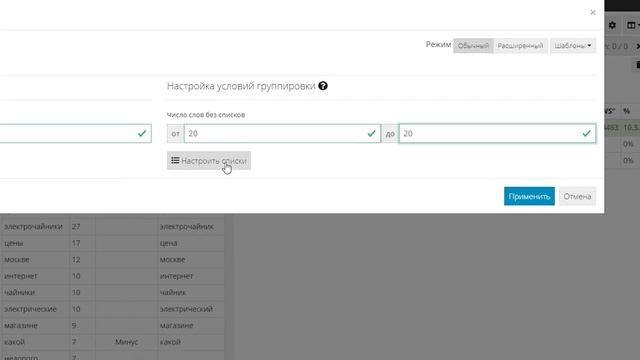Click the count '27' cell
The image size is (640, 360).
83,227
